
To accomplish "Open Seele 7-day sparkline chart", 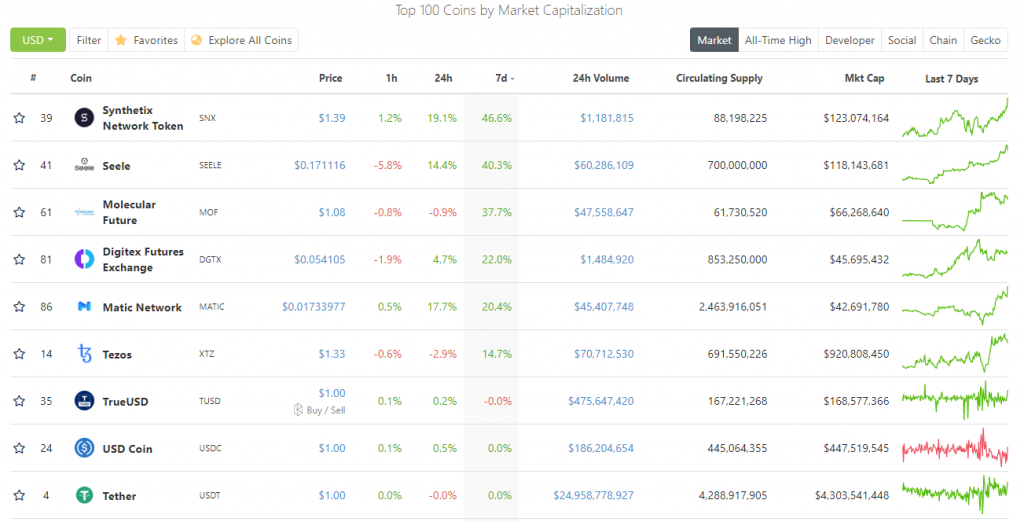I will [x=955, y=165].
